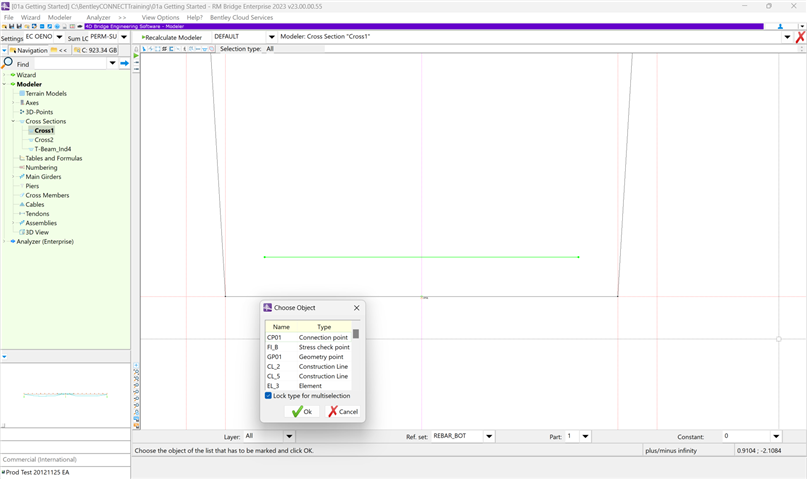807x479 pixels.
Task: Click the Find magnifier icon
Action: (8, 63)
